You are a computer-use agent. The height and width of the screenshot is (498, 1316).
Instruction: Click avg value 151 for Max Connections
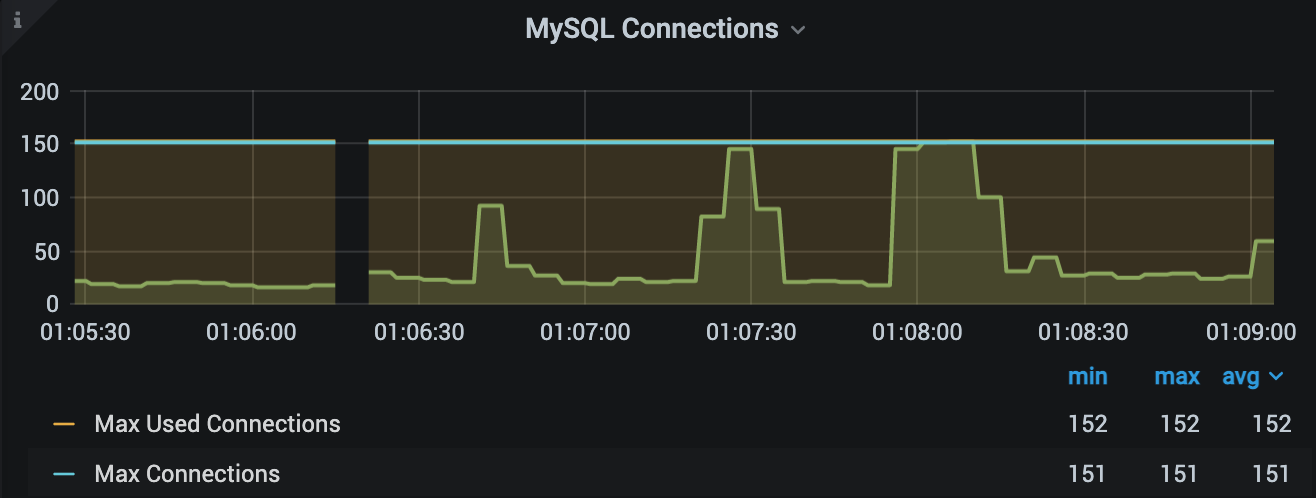point(1272,473)
